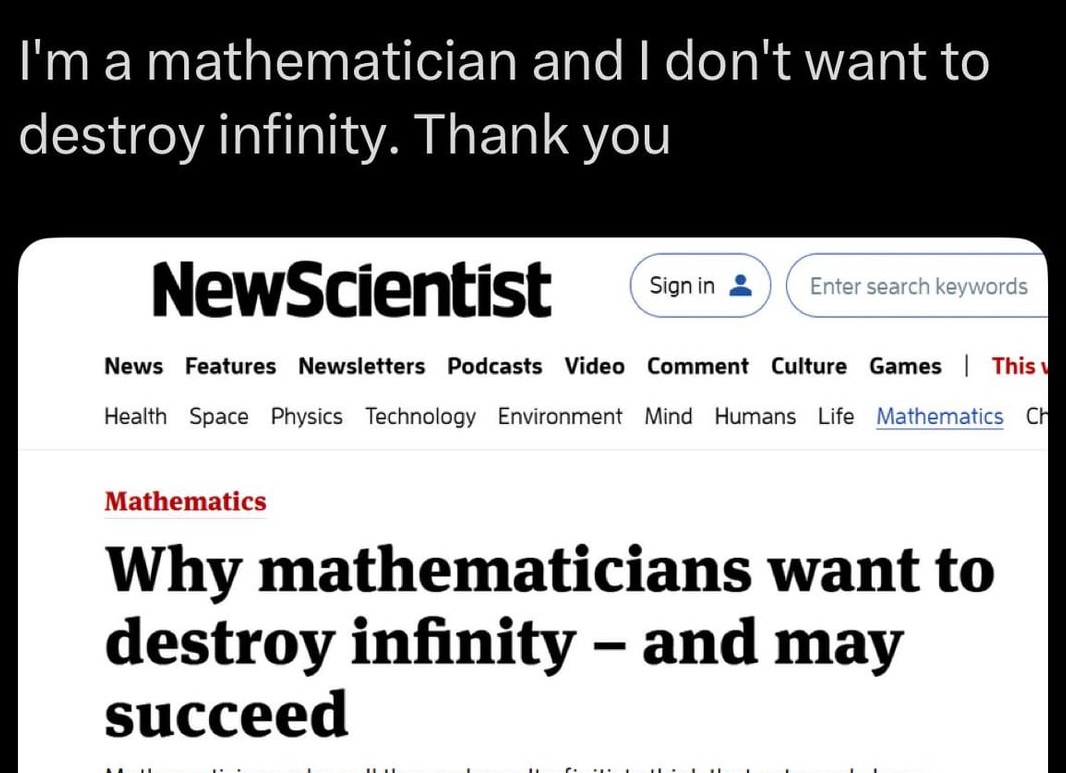Viewport: 1066px width, 773px height.
Task: Click the user profile icon
Action: 740,287
